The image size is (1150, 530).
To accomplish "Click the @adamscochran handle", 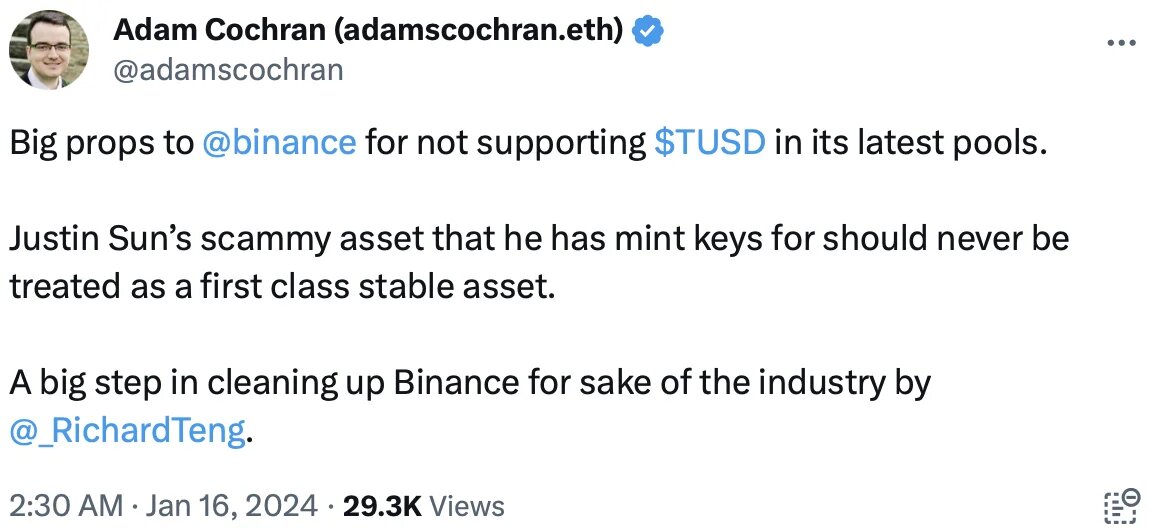I will tap(228, 70).
